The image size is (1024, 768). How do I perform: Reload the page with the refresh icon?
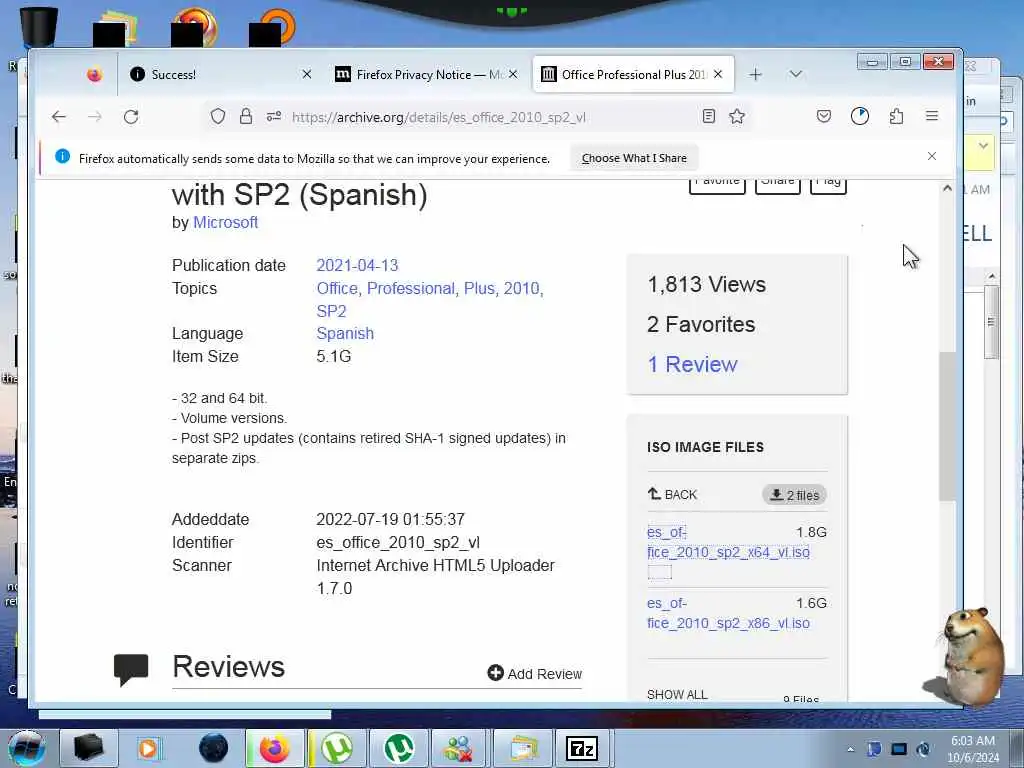tap(131, 117)
